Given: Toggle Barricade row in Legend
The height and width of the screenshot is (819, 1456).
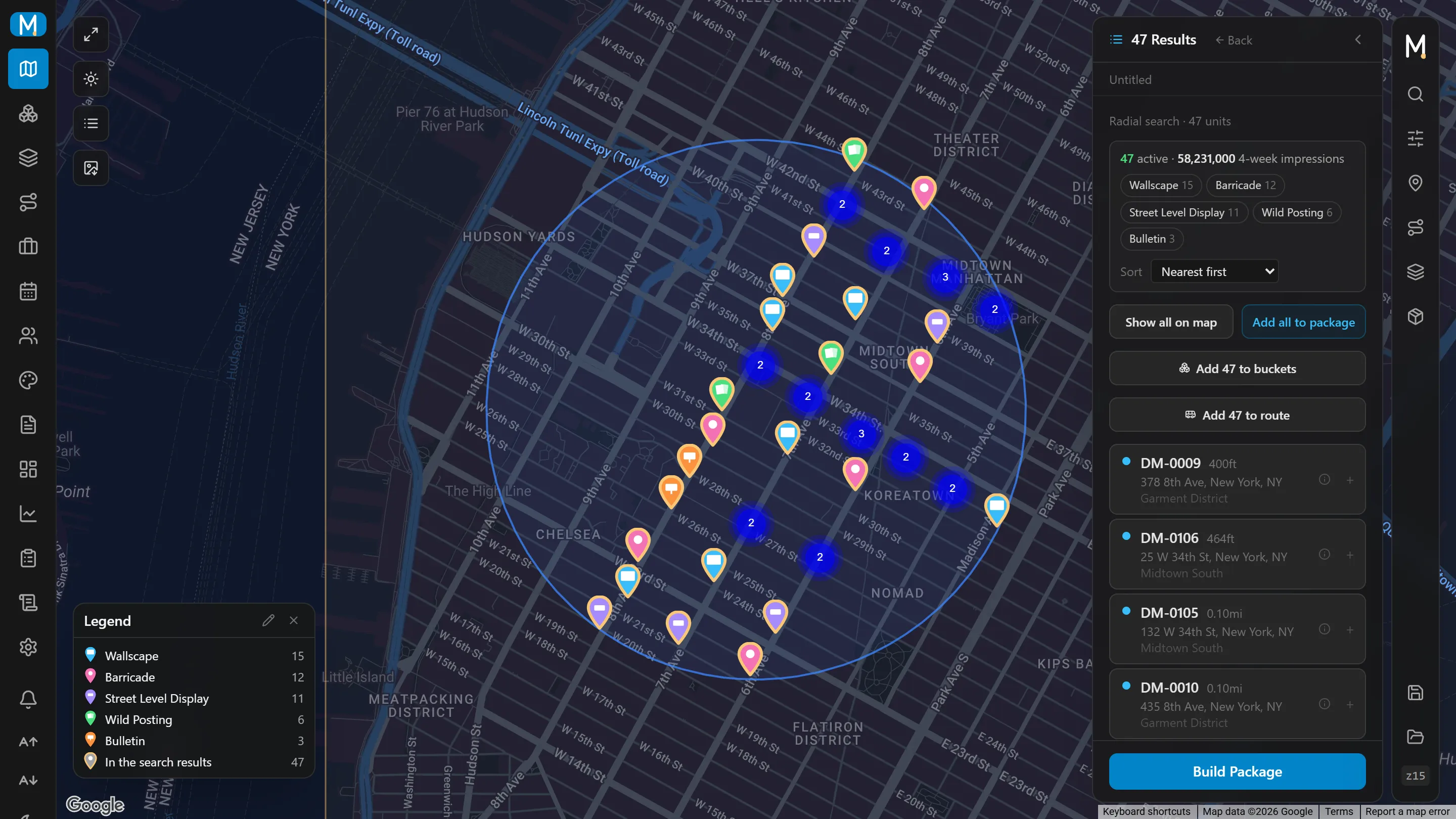Looking at the screenshot, I should (x=194, y=677).
